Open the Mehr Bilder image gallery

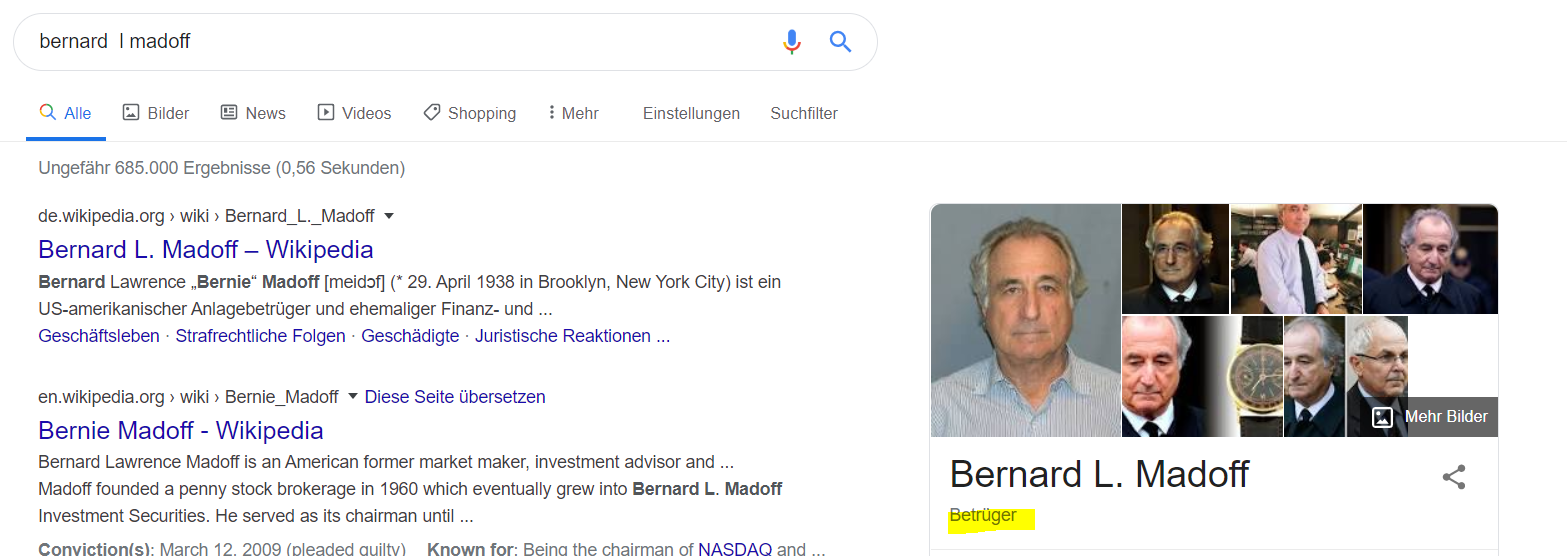[1432, 417]
